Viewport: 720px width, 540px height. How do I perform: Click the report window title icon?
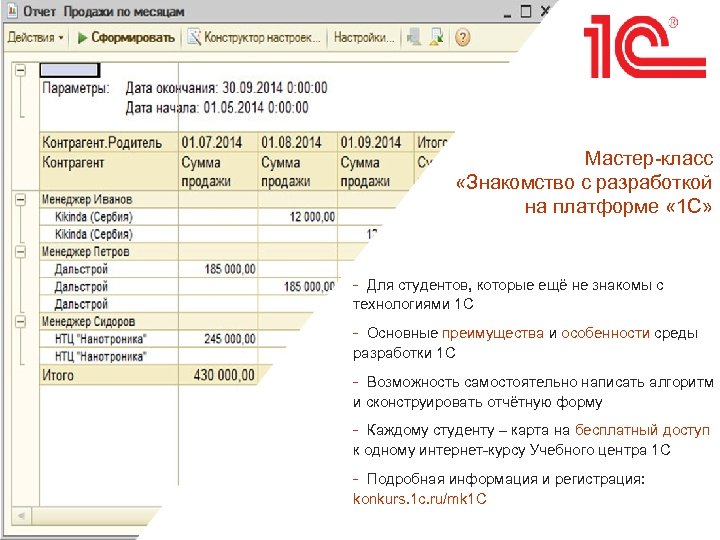(12, 11)
